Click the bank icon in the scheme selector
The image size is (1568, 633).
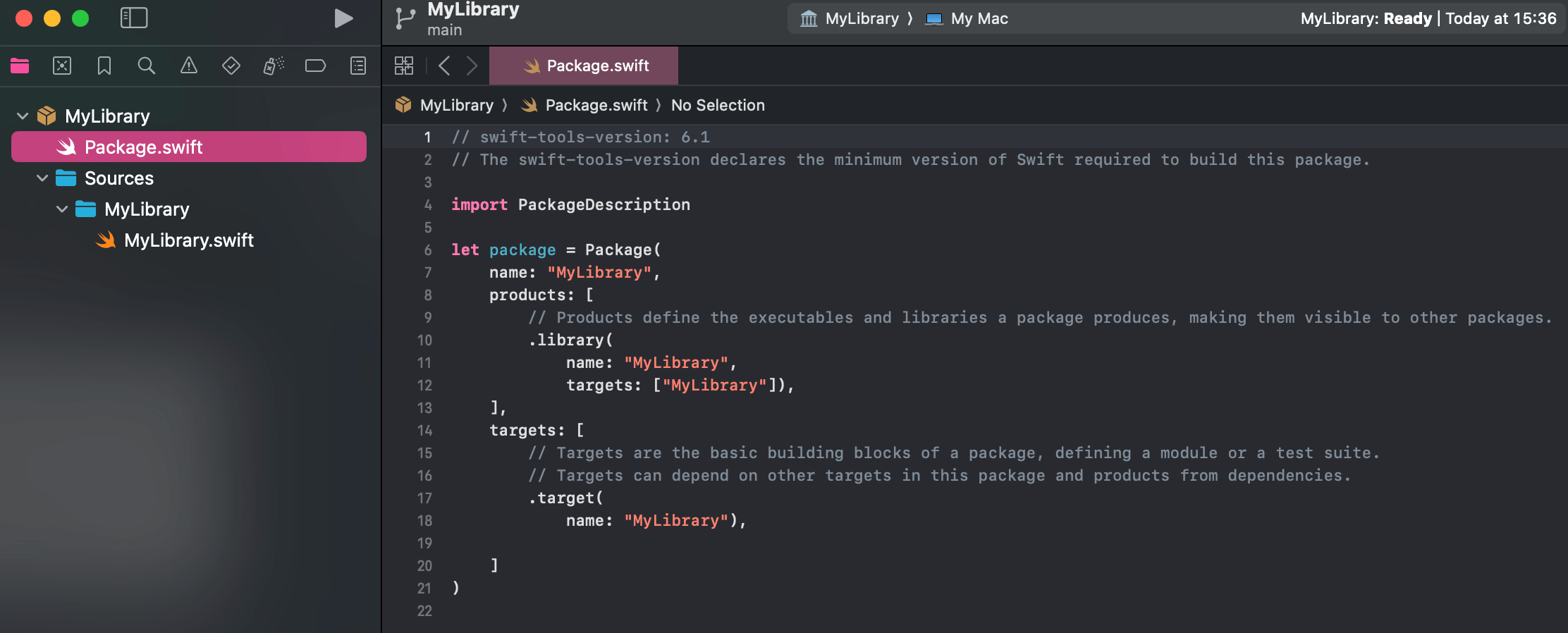[x=809, y=18]
